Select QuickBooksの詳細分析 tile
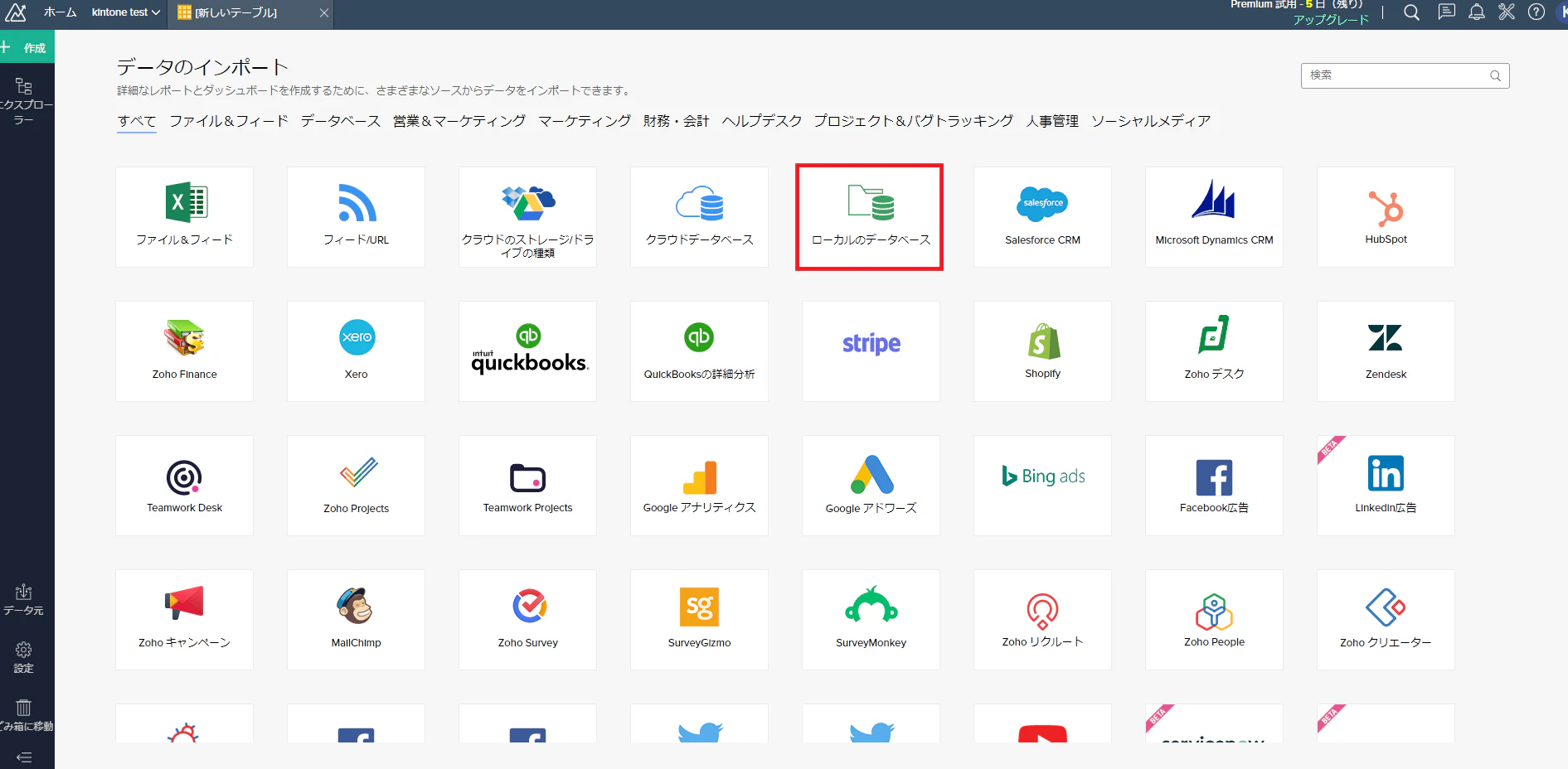This screenshot has width=1568, height=769. click(699, 351)
